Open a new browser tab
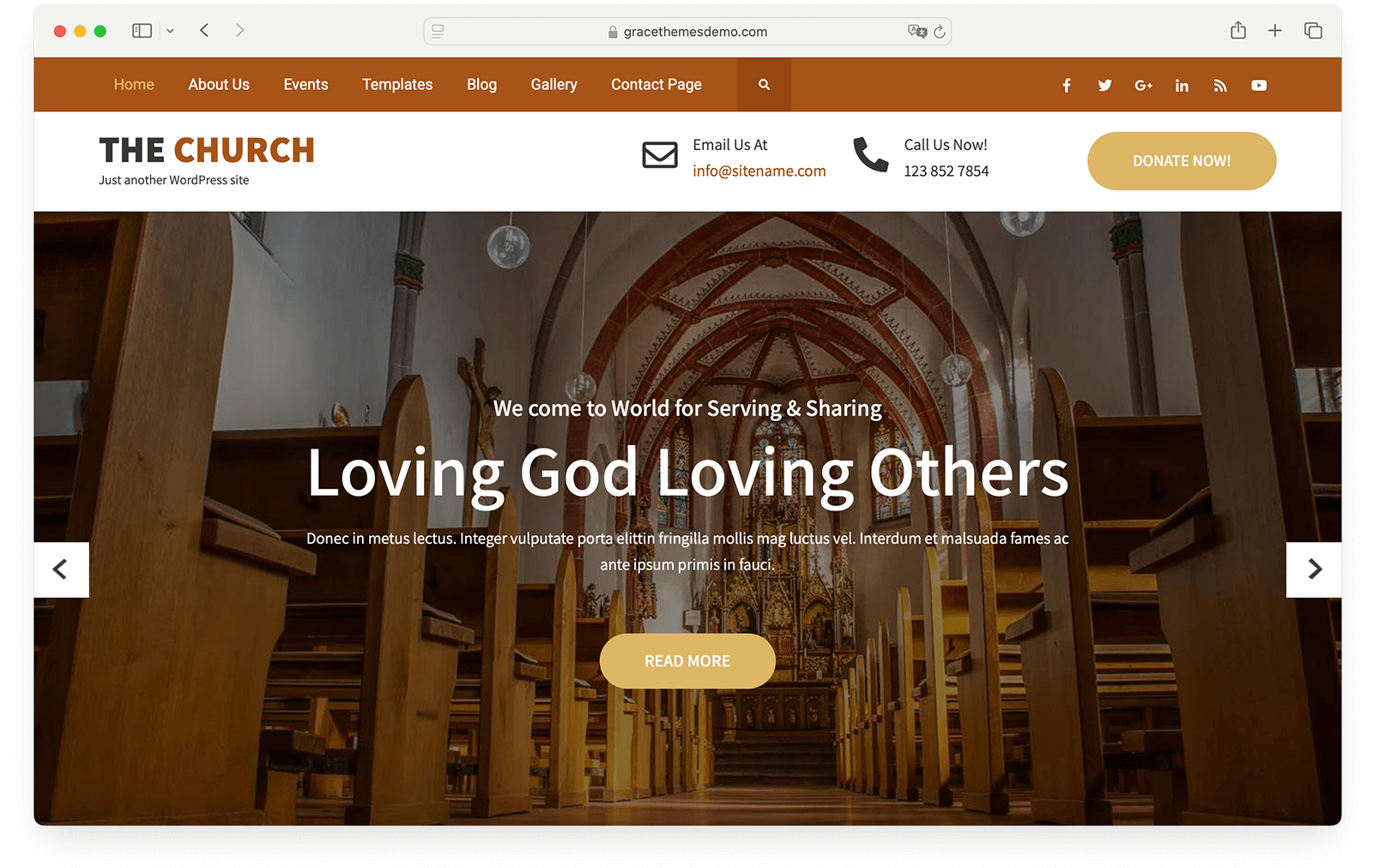The width and height of the screenshot is (1373, 868). point(1275,31)
